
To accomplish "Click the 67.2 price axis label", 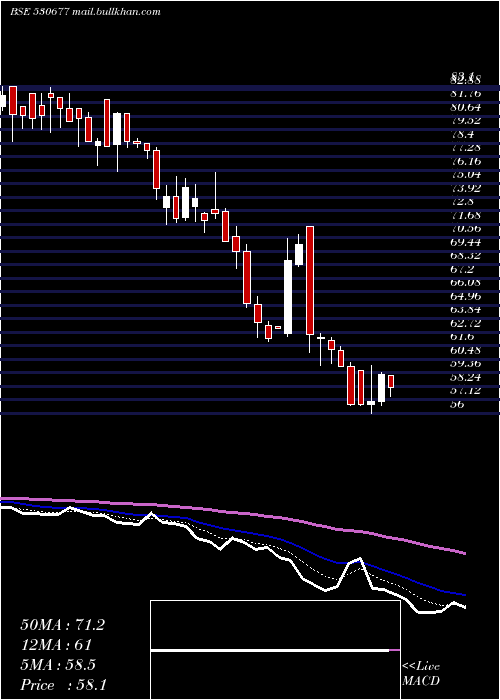I will 462,269.
